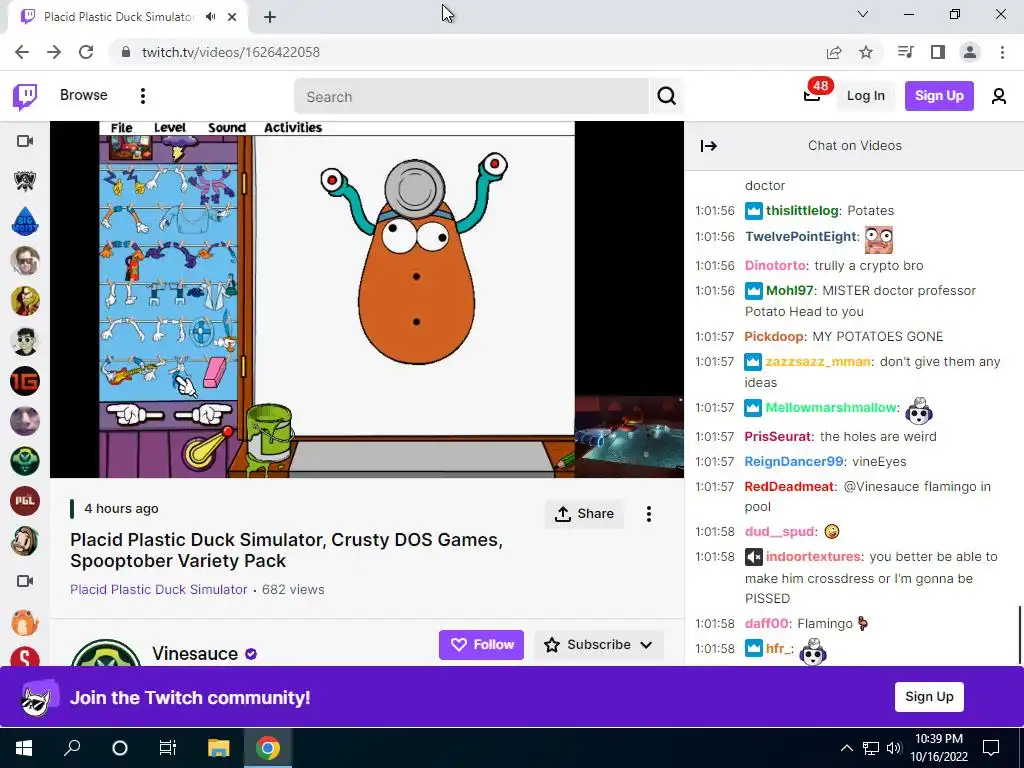The width and height of the screenshot is (1024, 768).
Task: Open the 1G channel avatar in sidebar
Action: [25, 381]
